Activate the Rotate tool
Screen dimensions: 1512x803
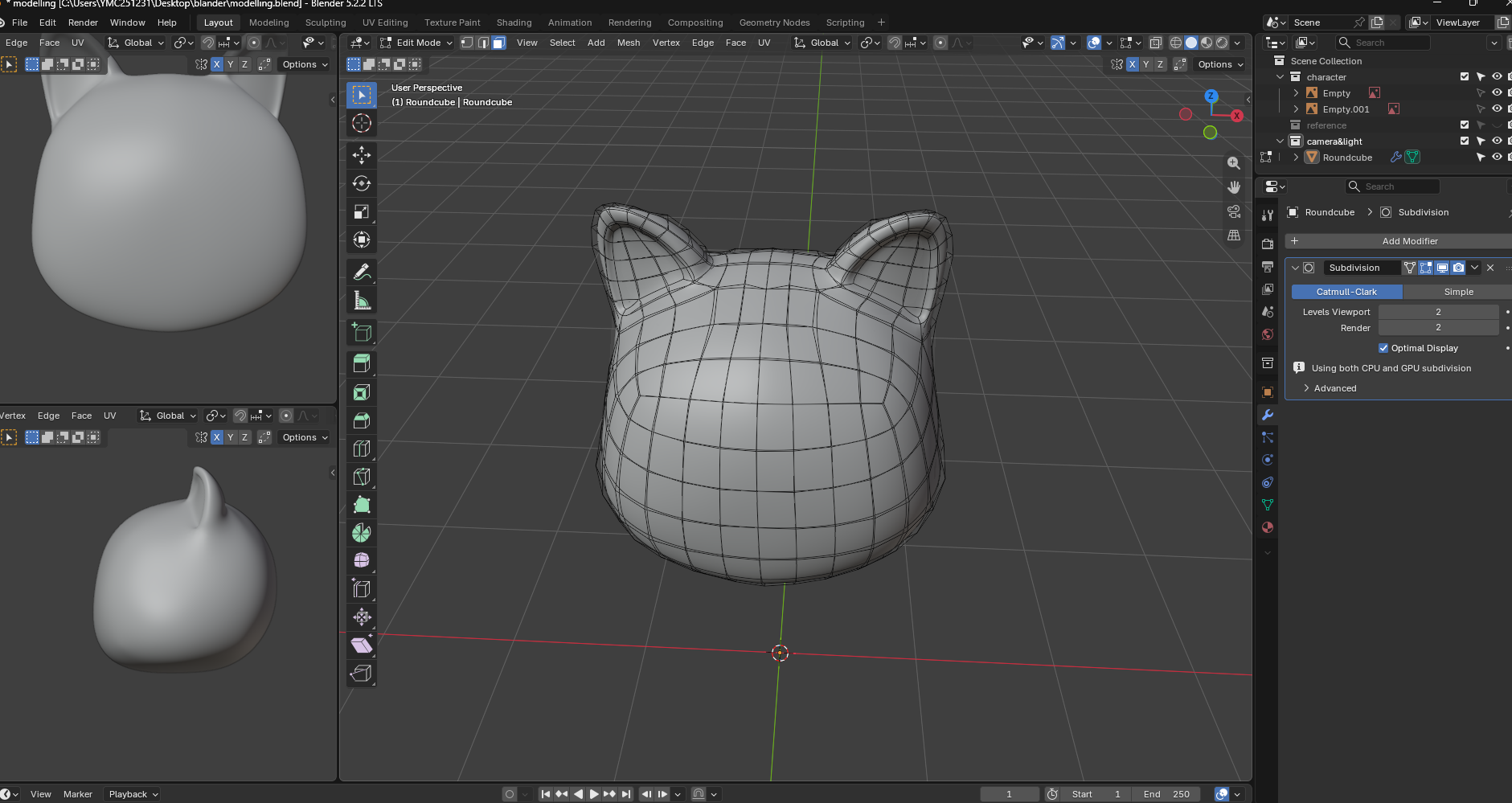click(362, 183)
